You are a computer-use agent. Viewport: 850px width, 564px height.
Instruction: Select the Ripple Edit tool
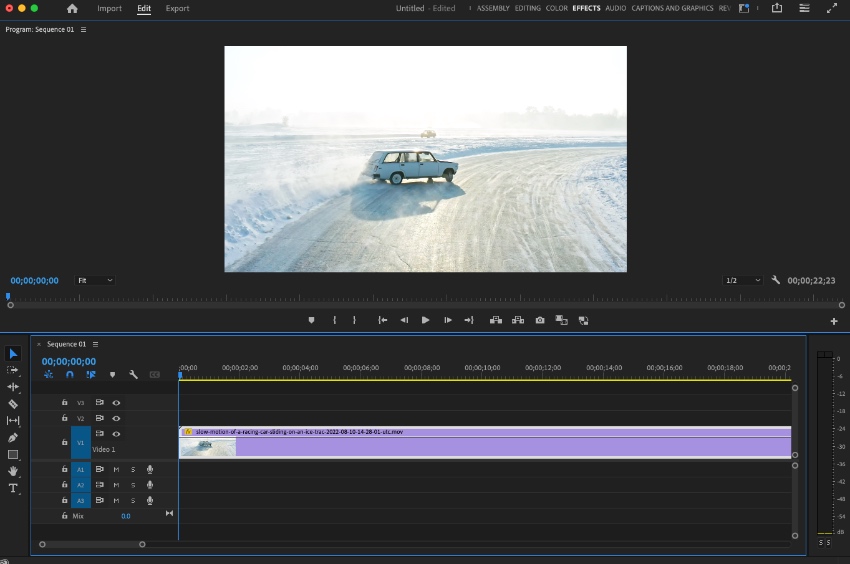(13, 386)
